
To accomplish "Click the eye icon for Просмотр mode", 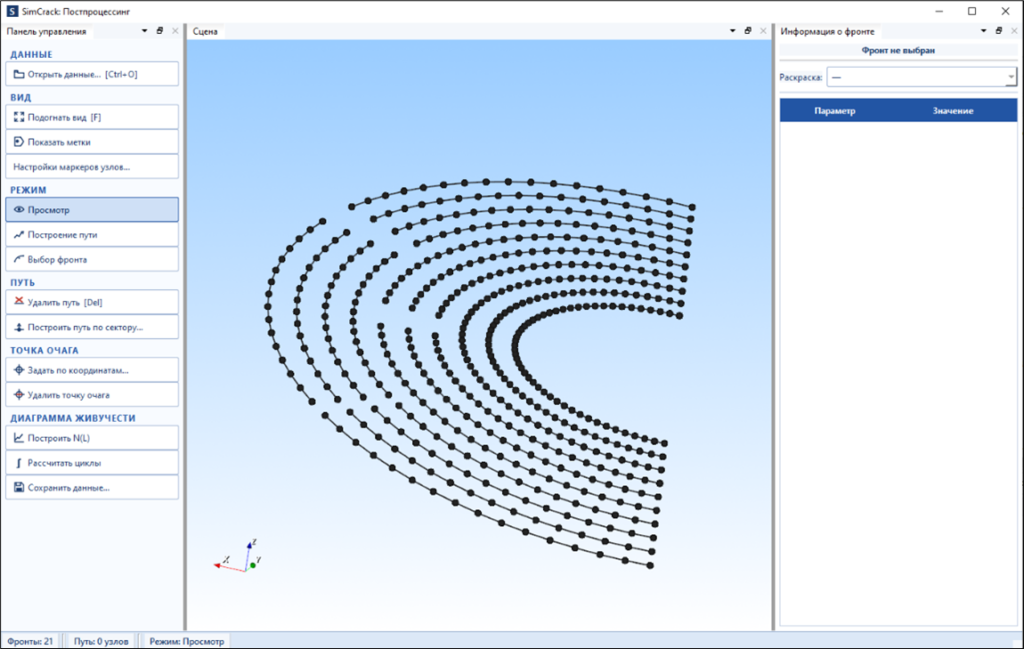I will (19, 210).
